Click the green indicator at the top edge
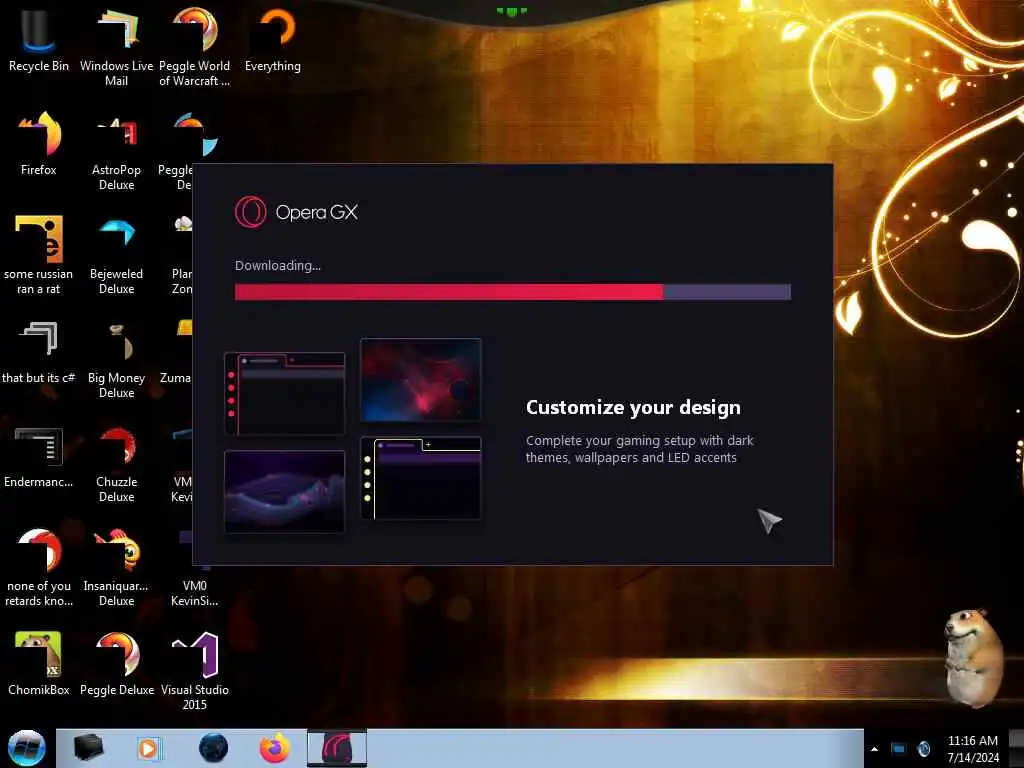The height and width of the screenshot is (768, 1024). (x=511, y=11)
